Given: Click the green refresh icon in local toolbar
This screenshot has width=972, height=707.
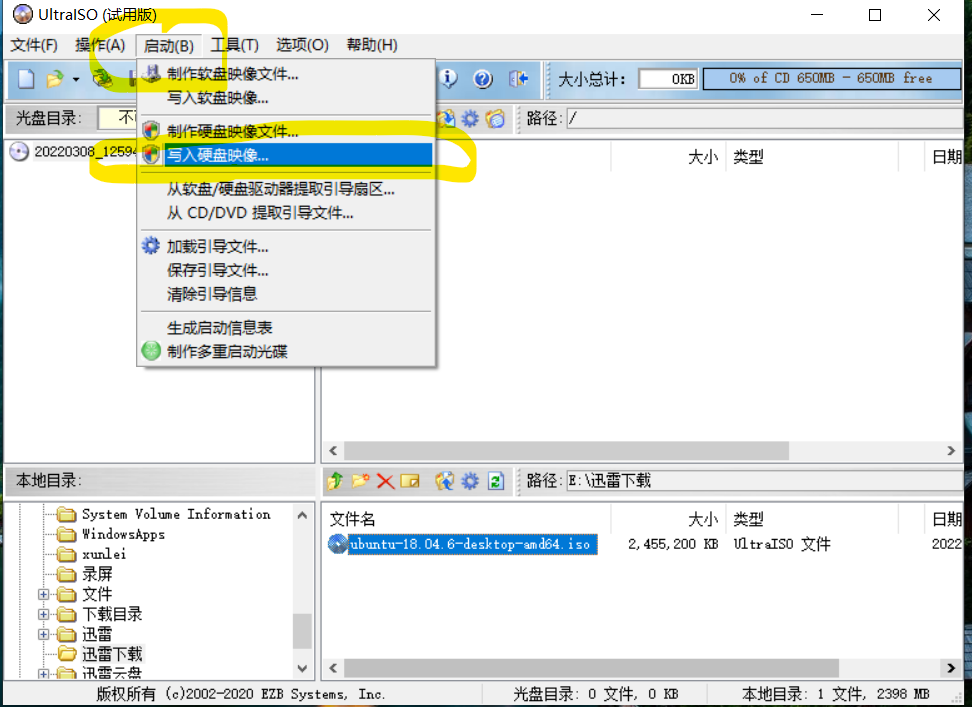Looking at the screenshot, I should point(496,481).
